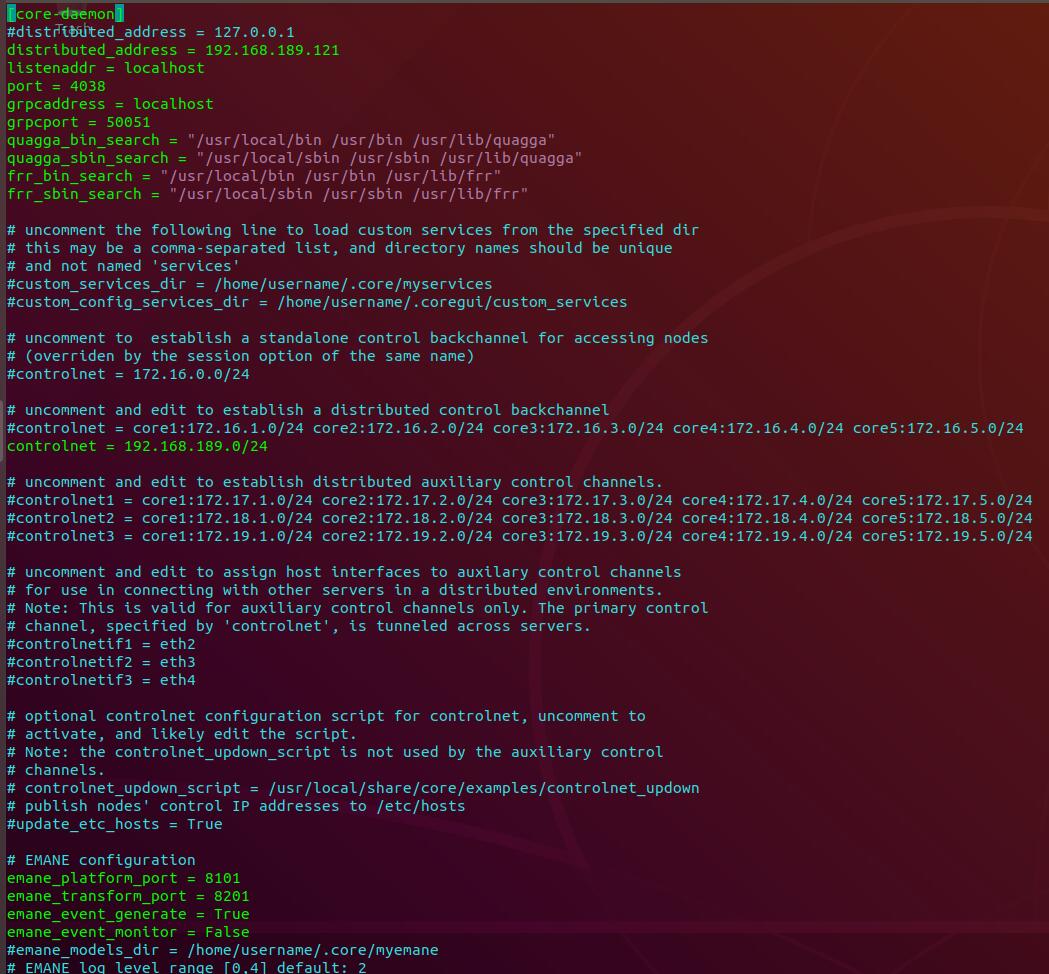
Task: Click the quagga_bin_search setting line
Action: [x=281, y=140]
